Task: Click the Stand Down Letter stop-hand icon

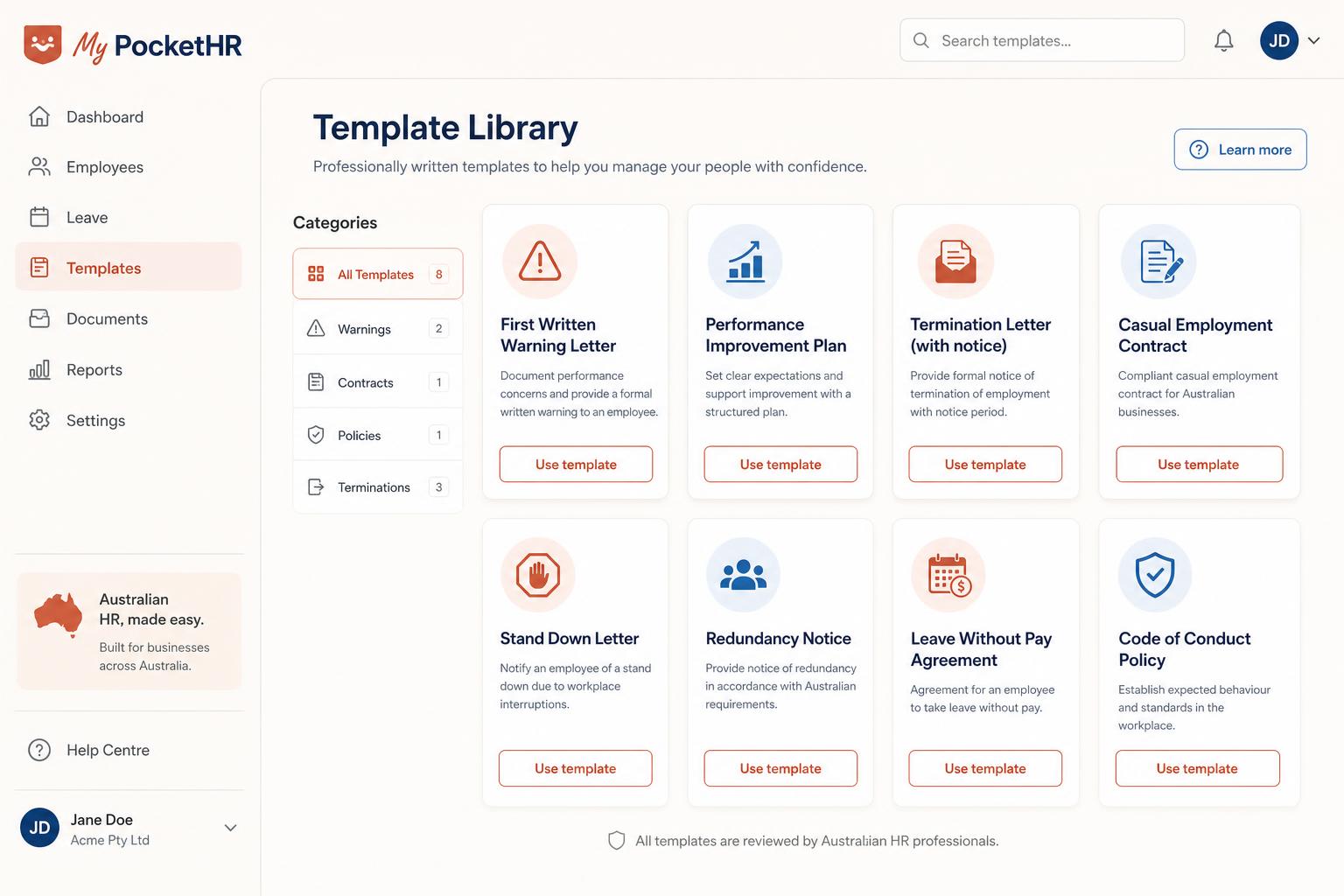Action: coord(538,575)
